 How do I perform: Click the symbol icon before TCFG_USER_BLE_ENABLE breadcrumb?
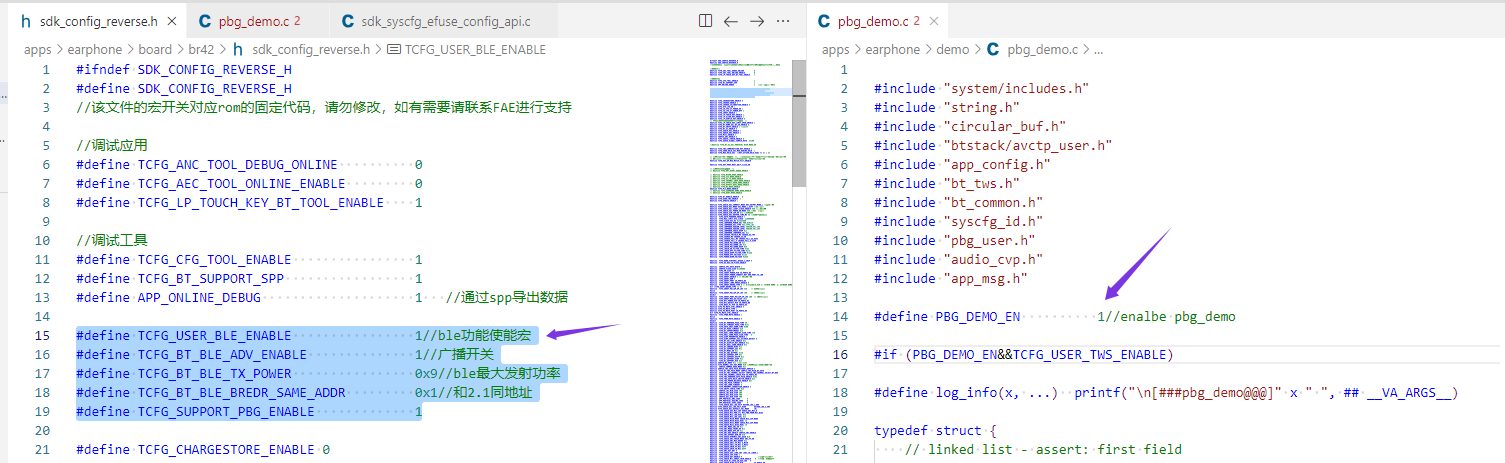(393, 49)
